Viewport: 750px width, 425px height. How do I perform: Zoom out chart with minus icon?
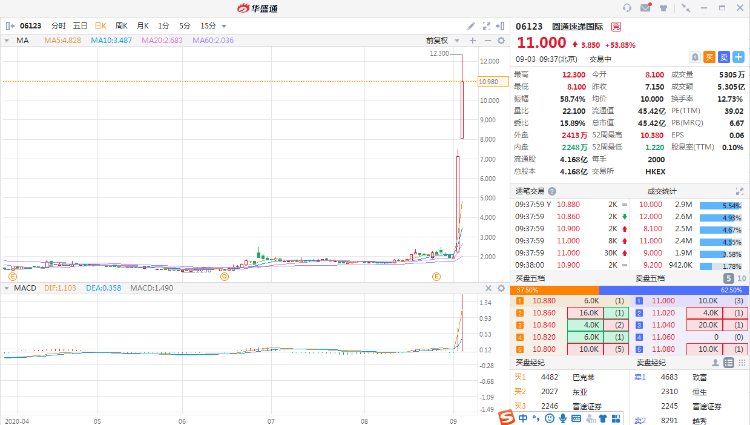487,41
